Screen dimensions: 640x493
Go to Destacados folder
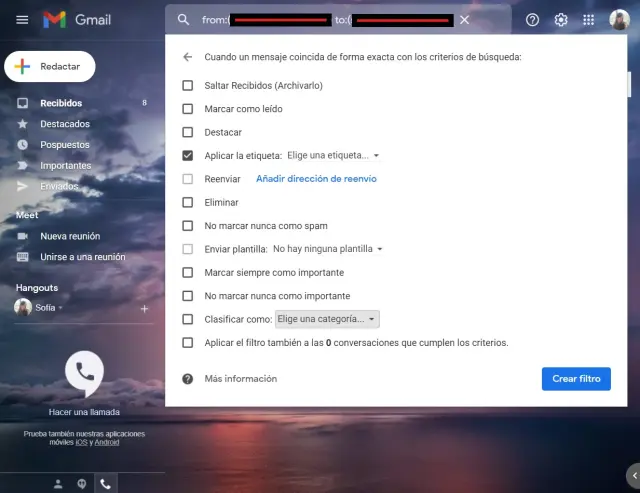pos(65,124)
